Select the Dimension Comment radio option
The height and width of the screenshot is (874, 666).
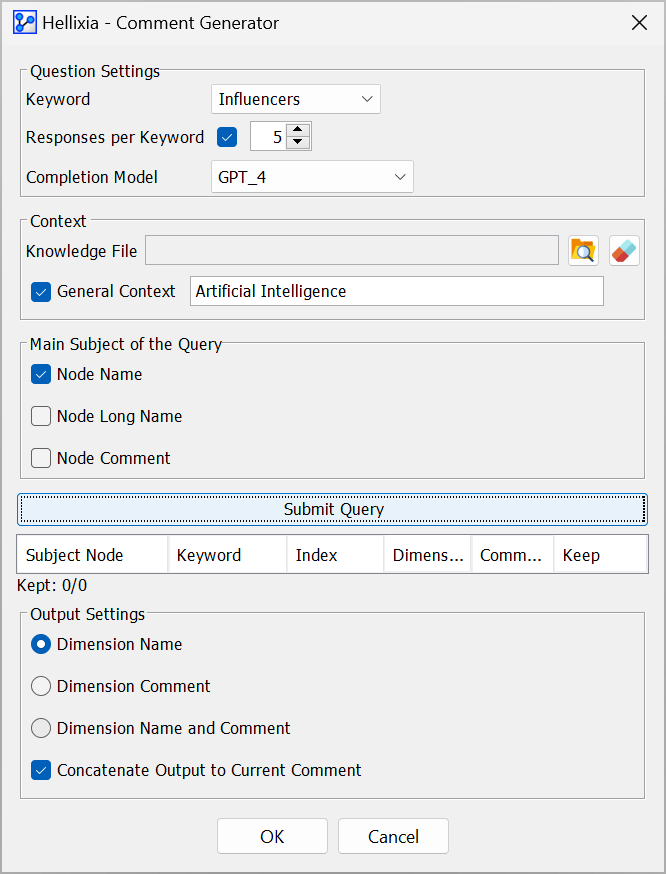point(41,686)
